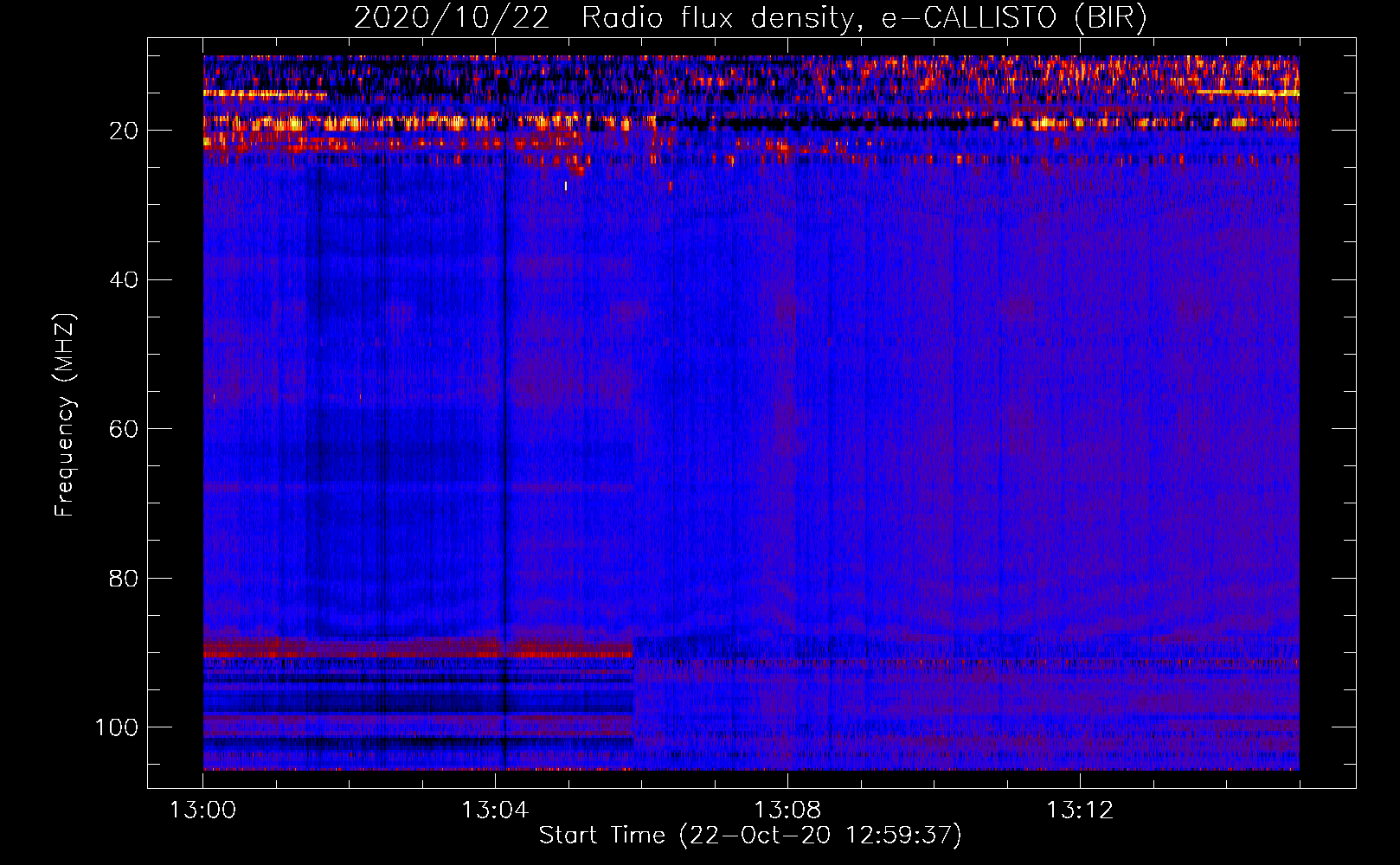Click the small white spot near 27 MHz
1400x865 pixels.
566,185
